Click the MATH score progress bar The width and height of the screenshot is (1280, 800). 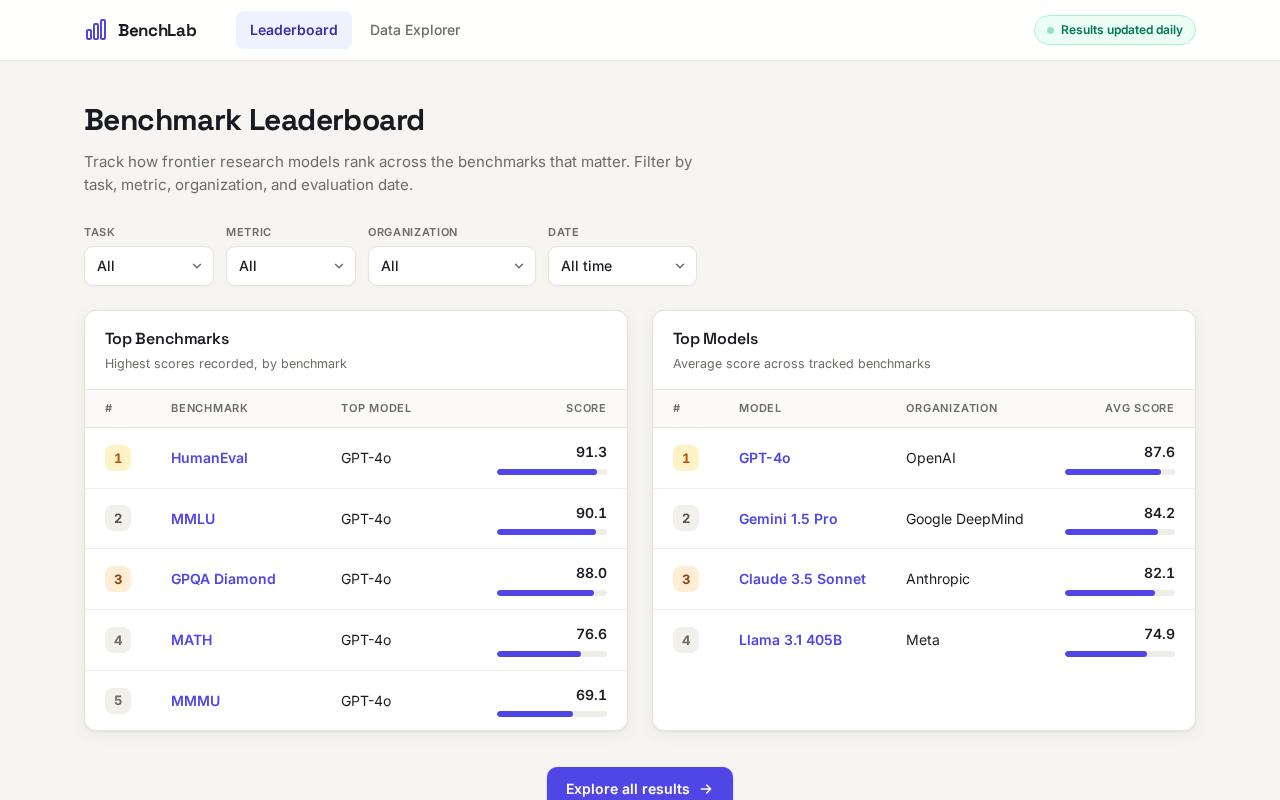point(552,654)
